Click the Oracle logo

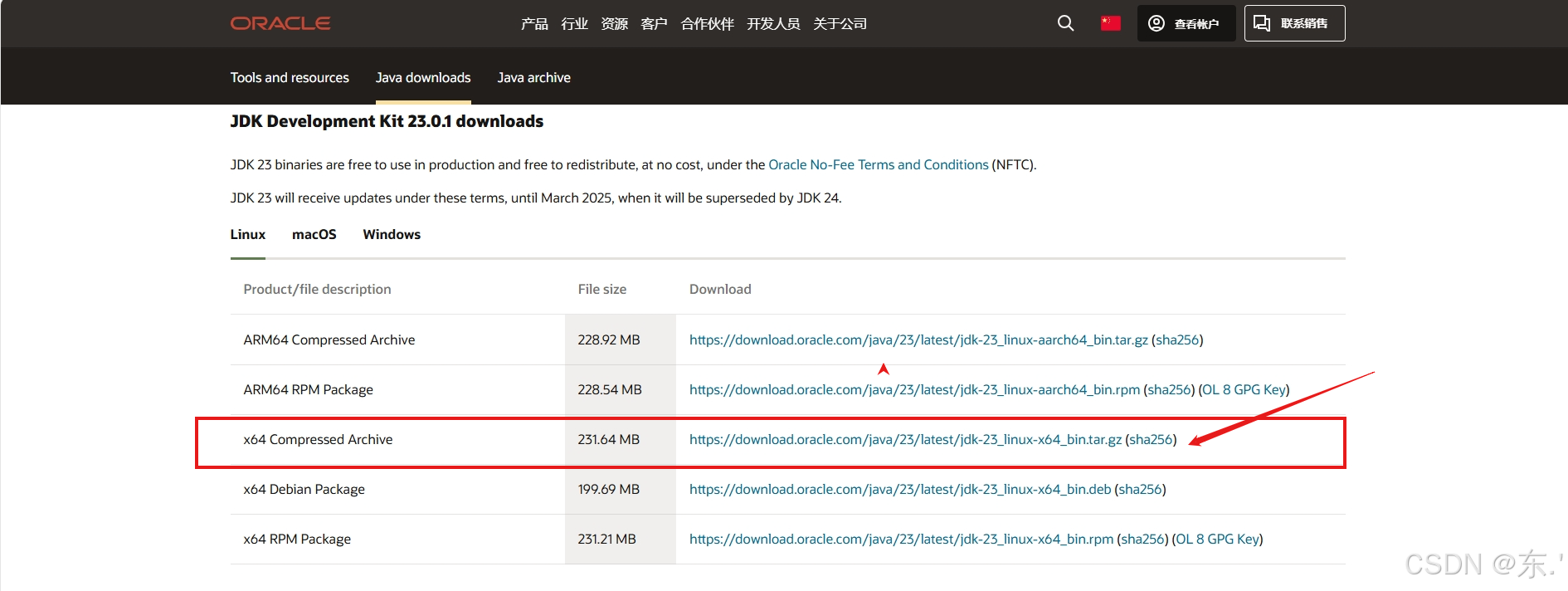tap(280, 23)
